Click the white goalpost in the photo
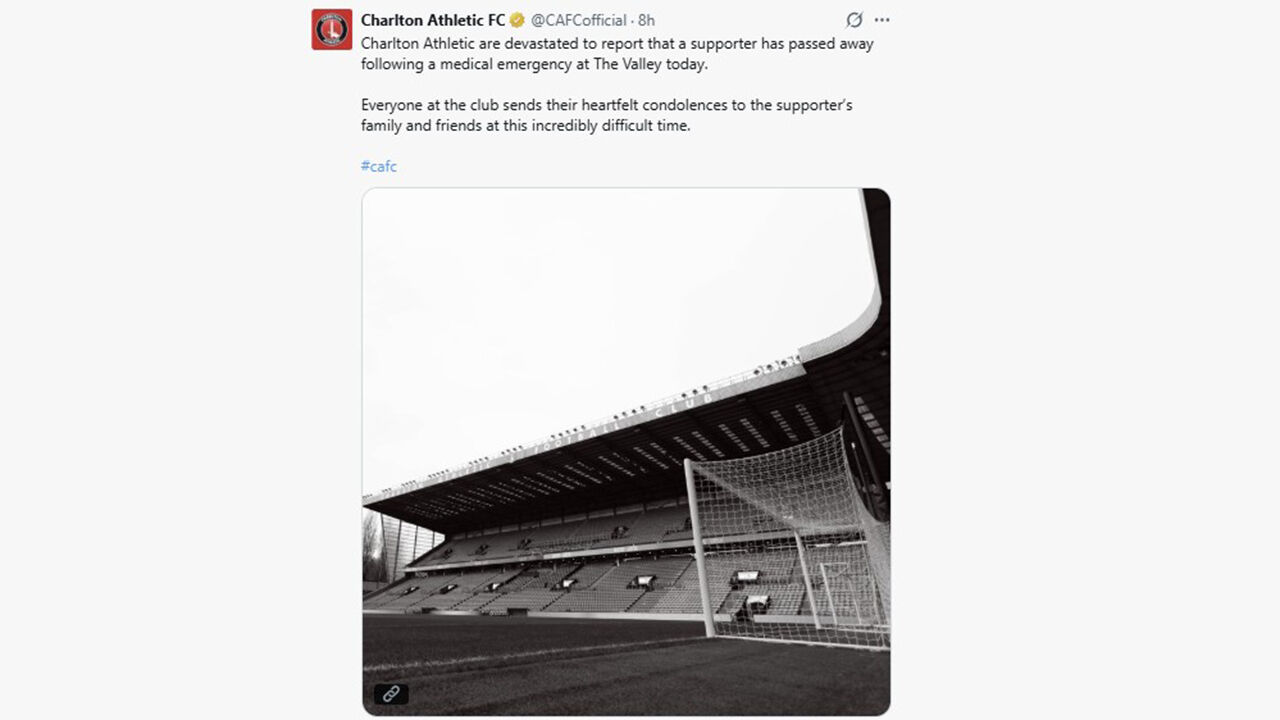 pyautogui.click(x=700, y=550)
